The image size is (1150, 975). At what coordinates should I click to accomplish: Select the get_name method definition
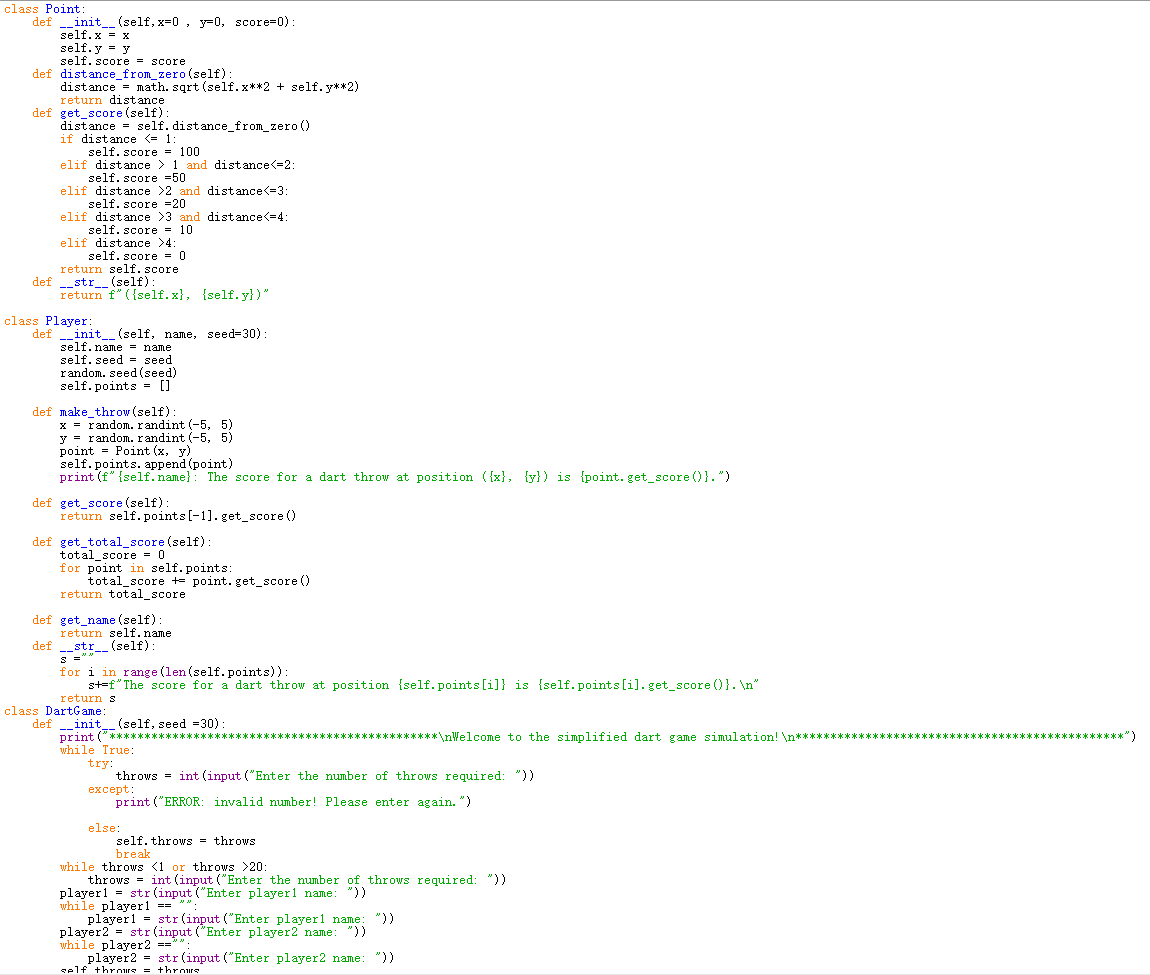click(x=87, y=619)
